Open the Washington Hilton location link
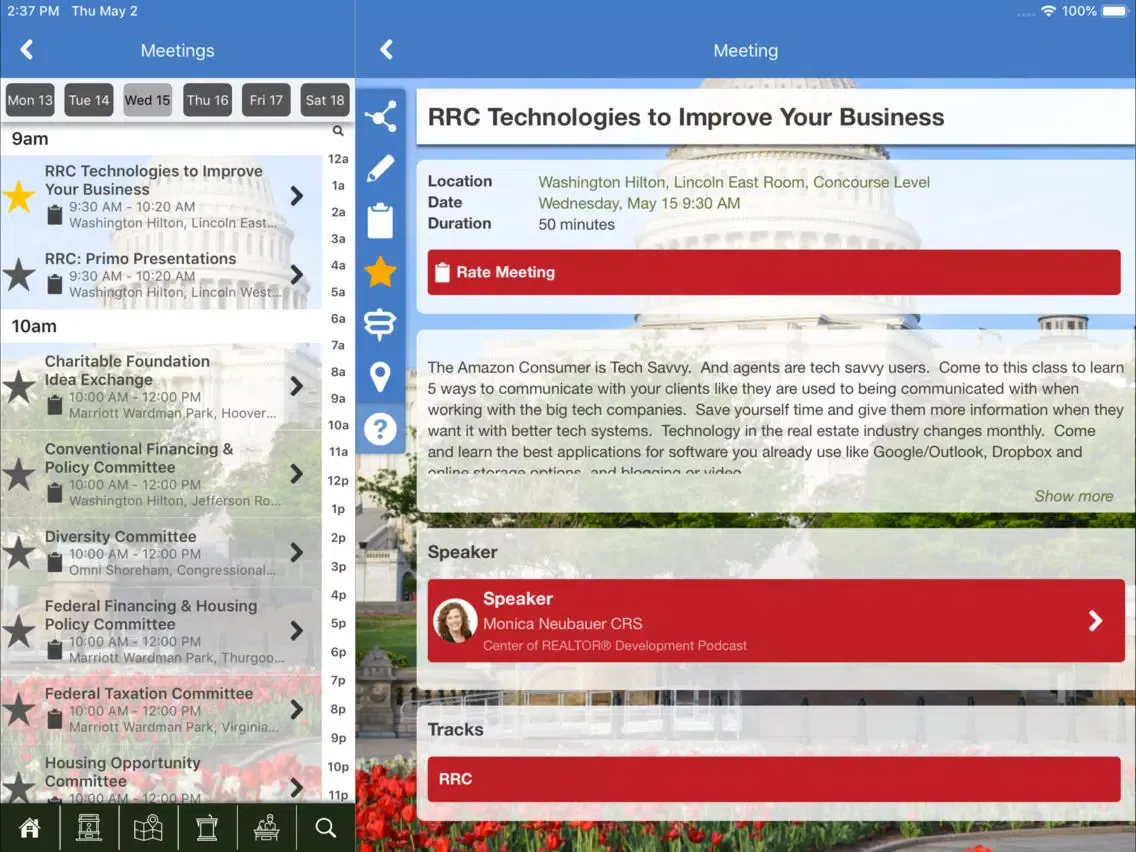1136x852 pixels. click(x=734, y=183)
